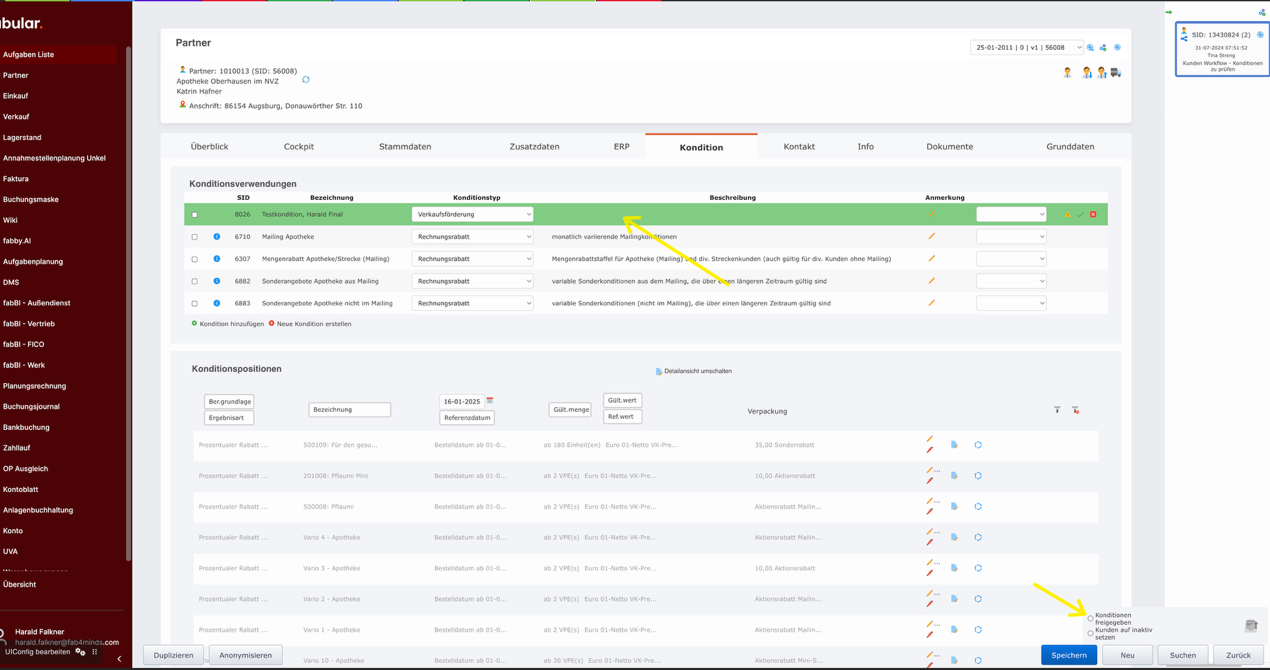Open Faktura in the sidebar menu
Viewport: 1270px width, 670px height.
pos(16,179)
